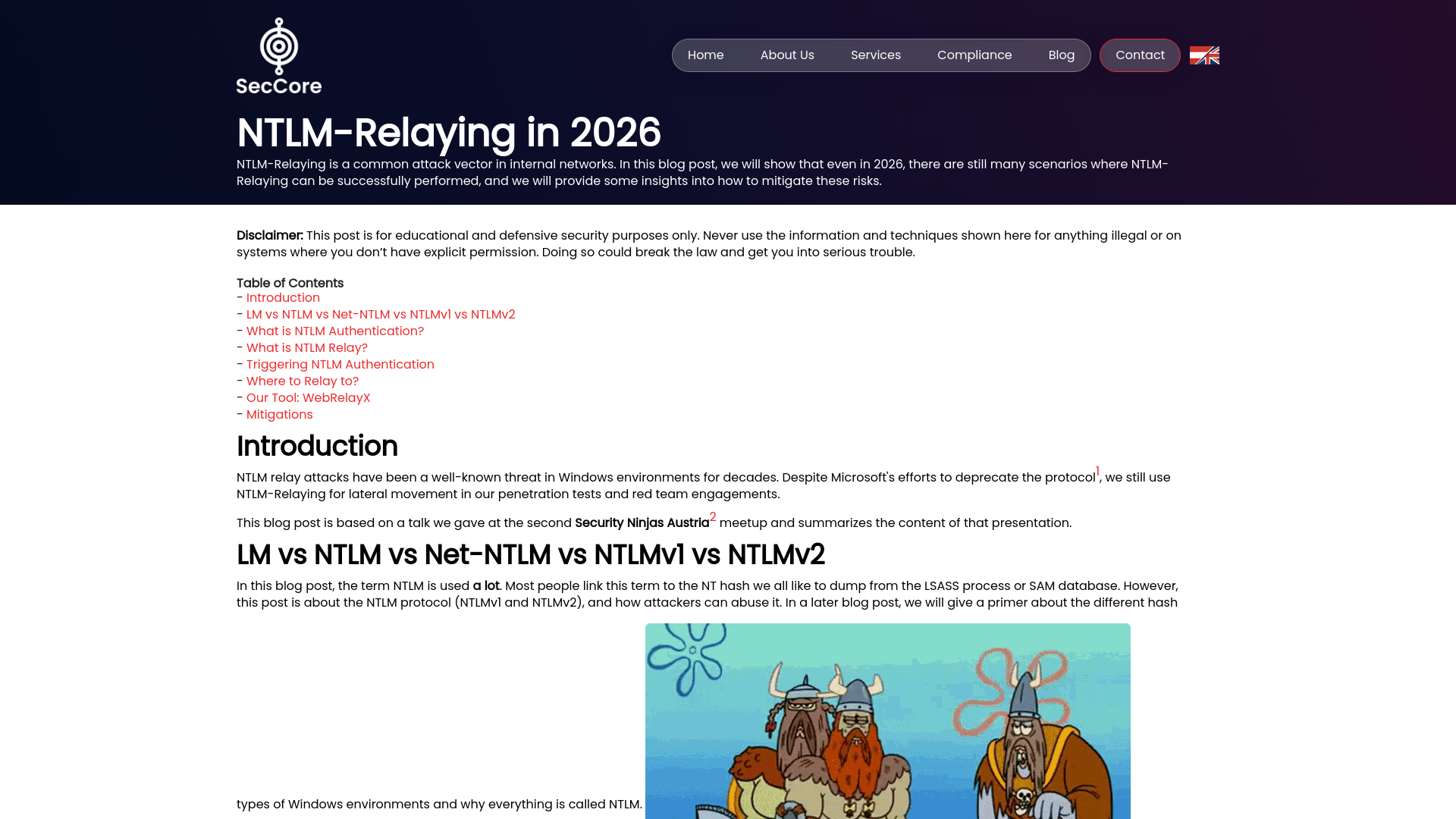
Task: Jump to the Introduction section link
Action: [283, 297]
